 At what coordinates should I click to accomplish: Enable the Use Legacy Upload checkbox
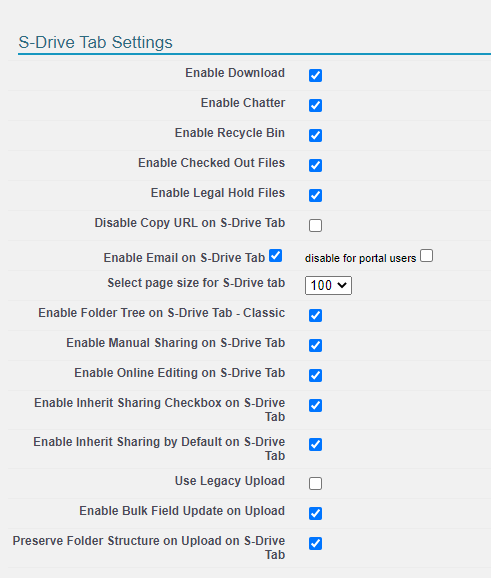[x=315, y=483]
